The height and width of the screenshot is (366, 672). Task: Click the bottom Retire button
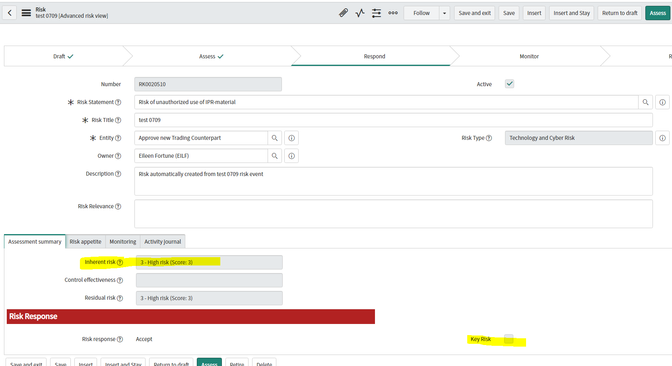click(x=237, y=363)
